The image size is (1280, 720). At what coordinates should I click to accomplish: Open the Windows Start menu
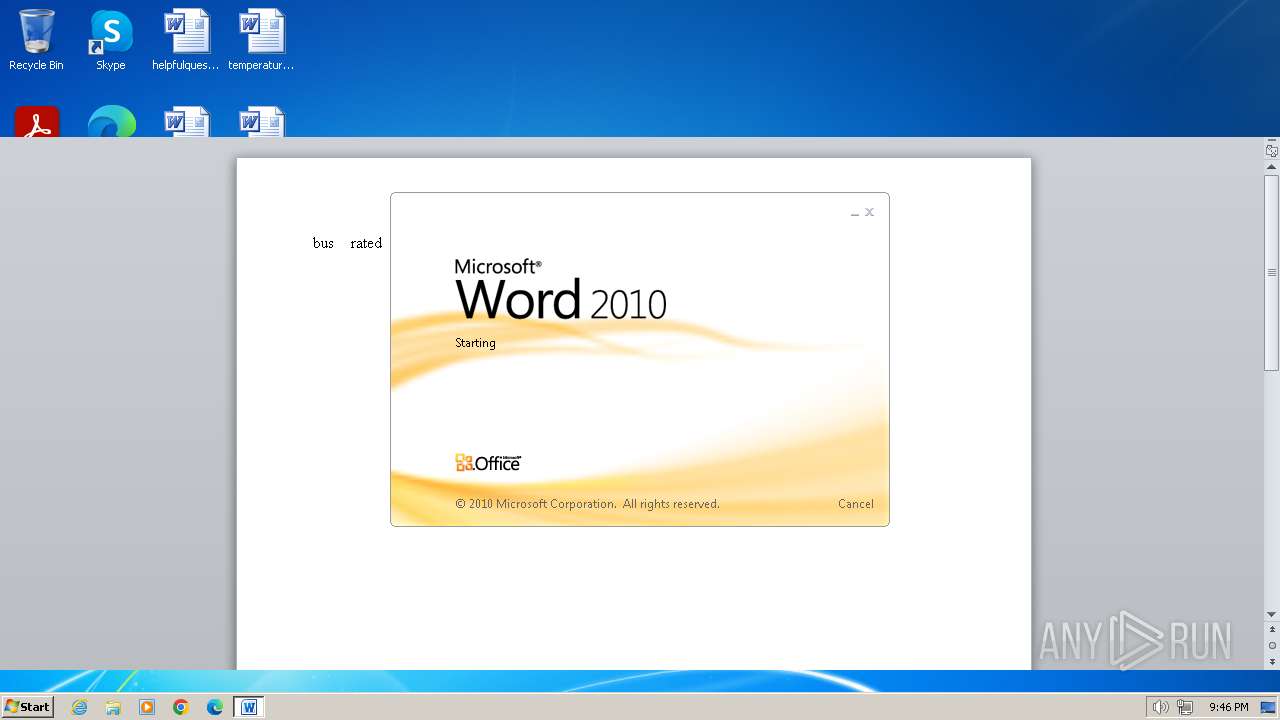[x=27, y=706]
